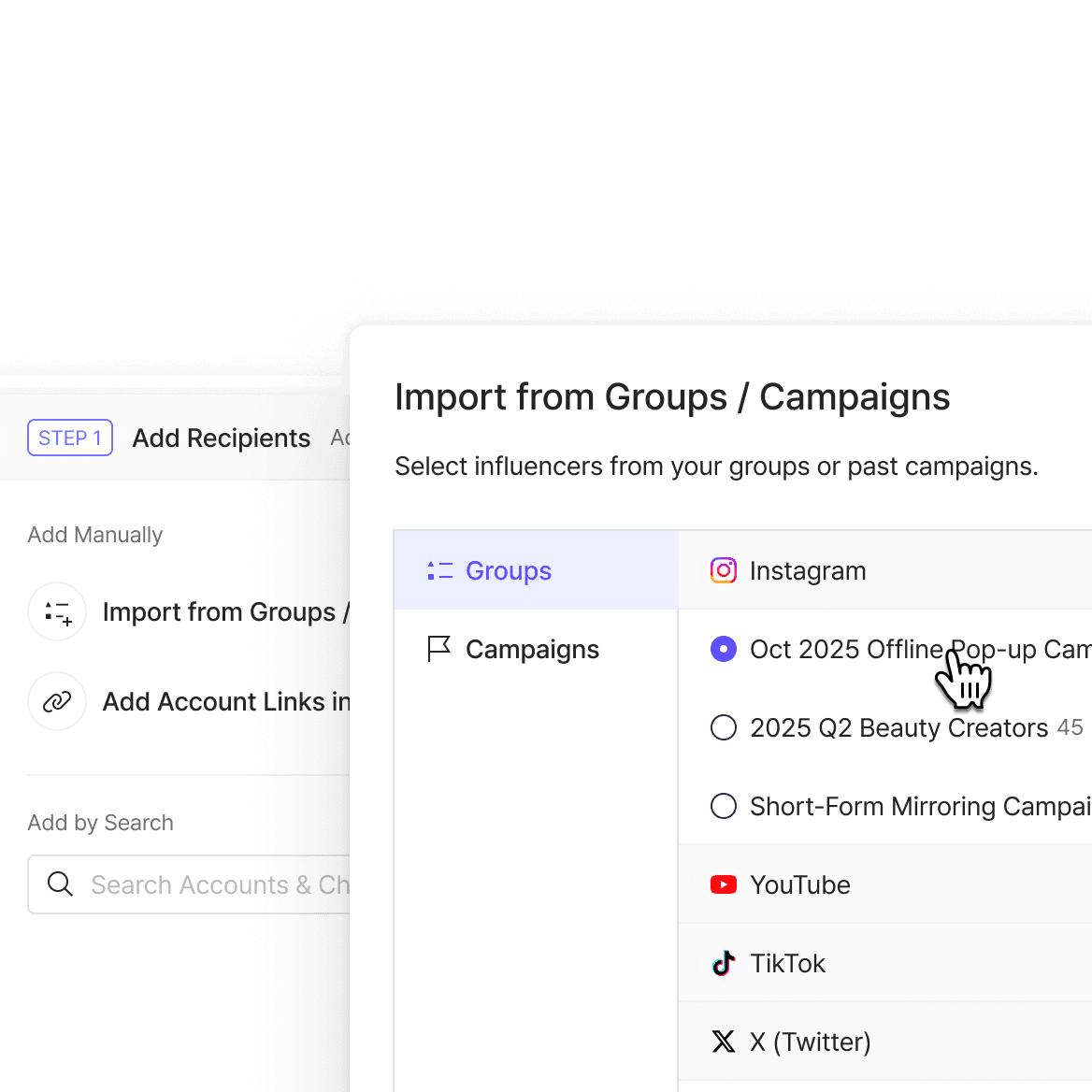This screenshot has height=1092, width=1092.
Task: Click the count 45 beside Beauty Creators
Action: pos(1070,727)
